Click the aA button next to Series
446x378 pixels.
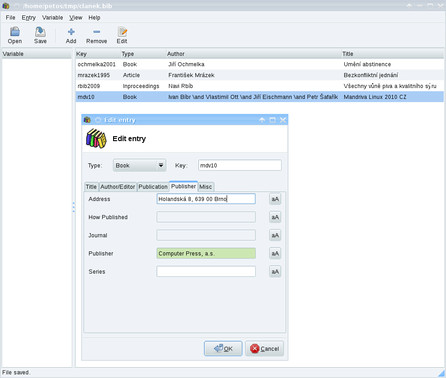point(275,272)
